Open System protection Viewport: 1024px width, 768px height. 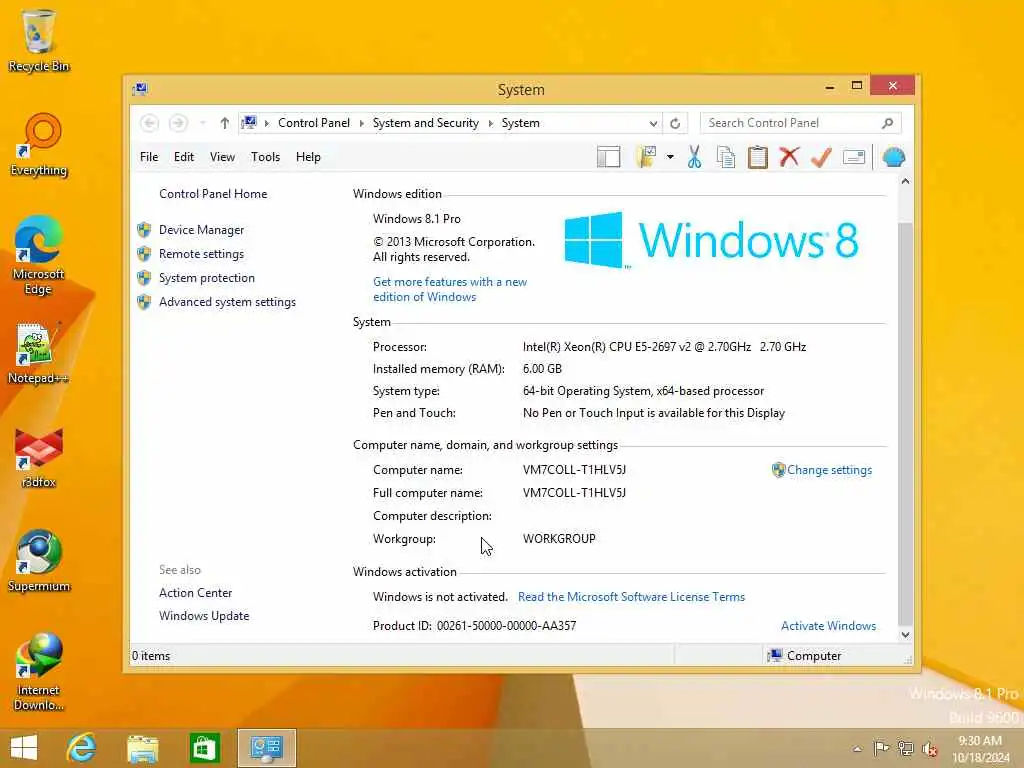(206, 278)
